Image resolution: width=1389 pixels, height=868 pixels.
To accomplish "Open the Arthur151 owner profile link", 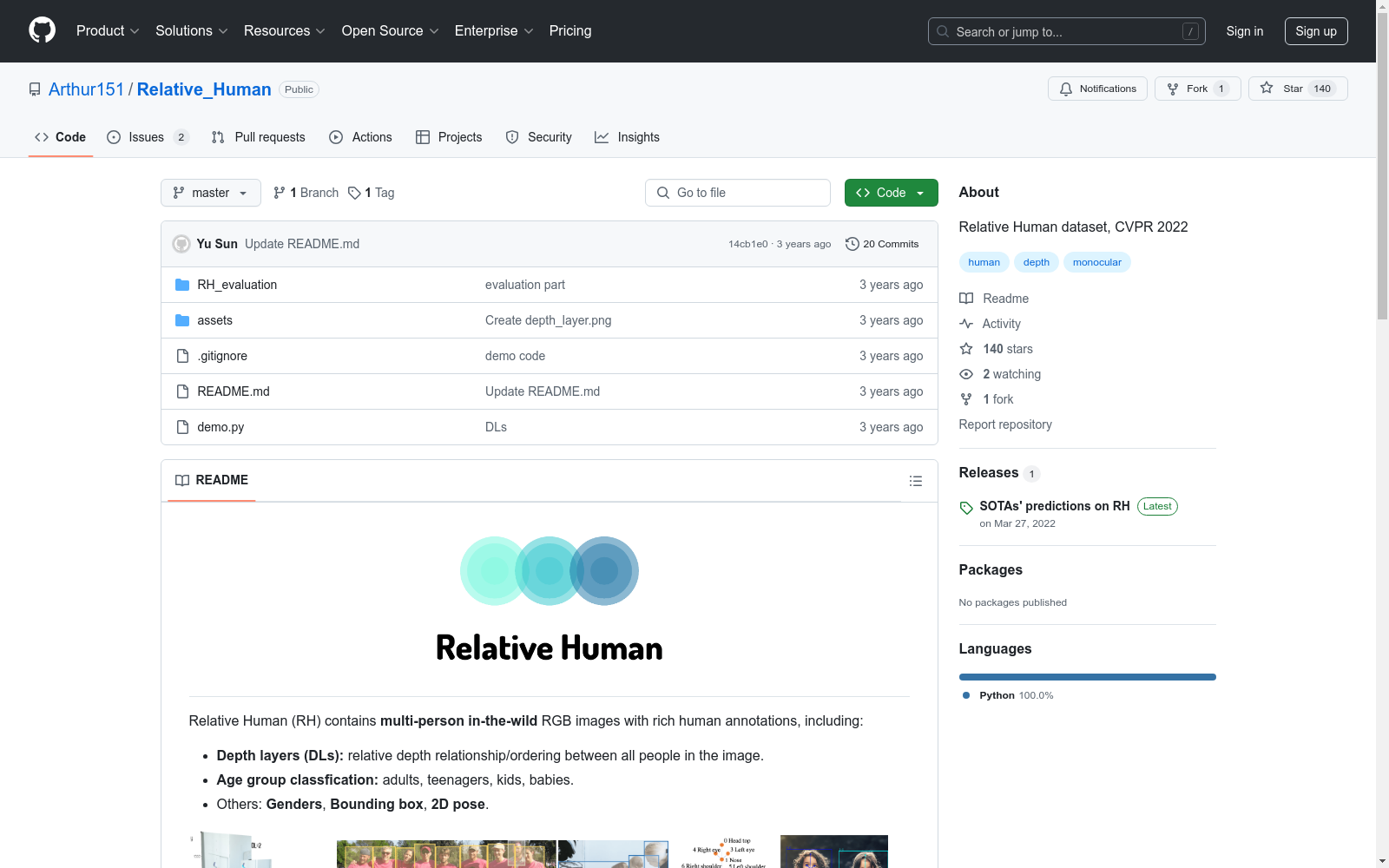I will [87, 89].
